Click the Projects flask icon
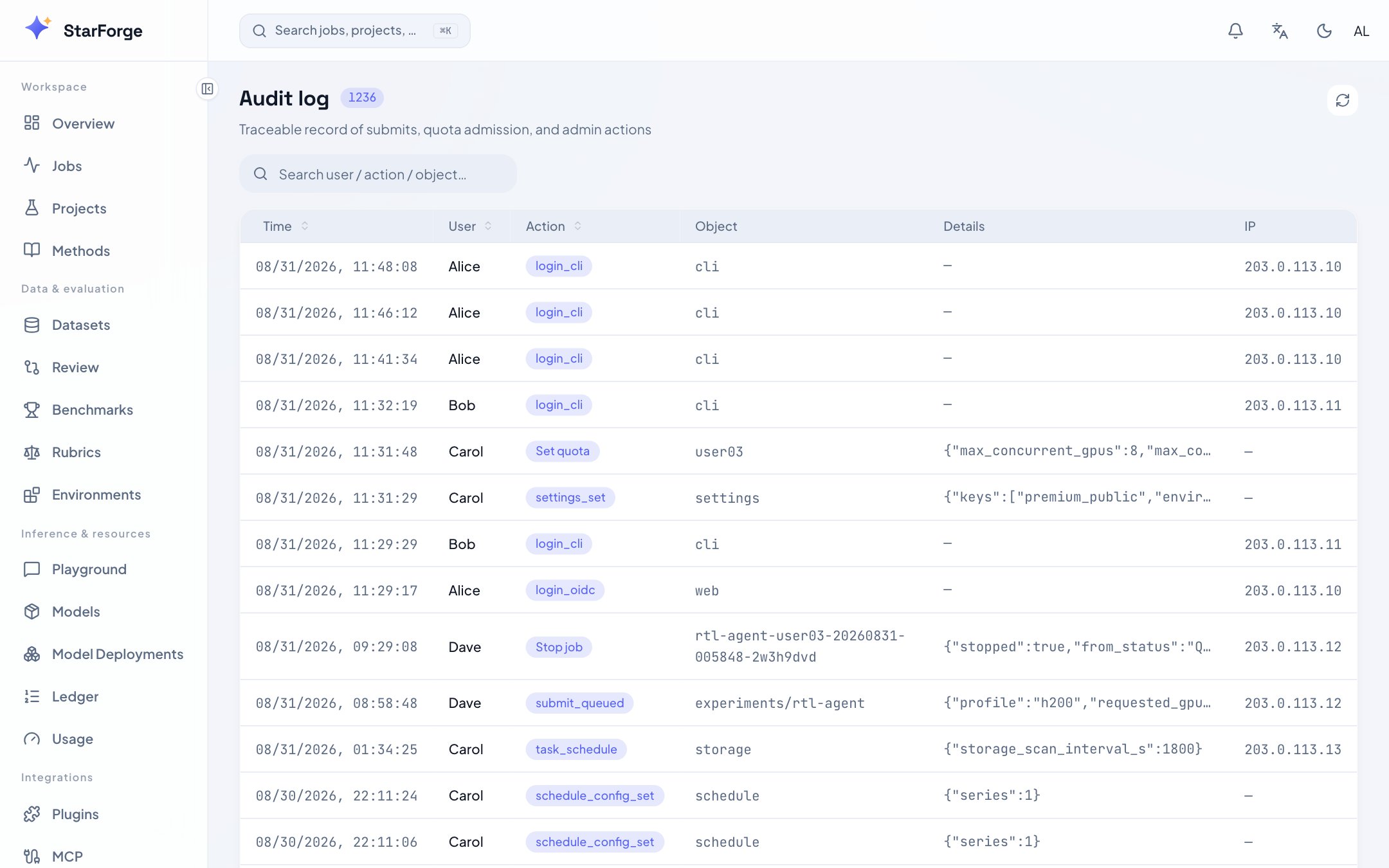1389x868 pixels. pyautogui.click(x=32, y=208)
